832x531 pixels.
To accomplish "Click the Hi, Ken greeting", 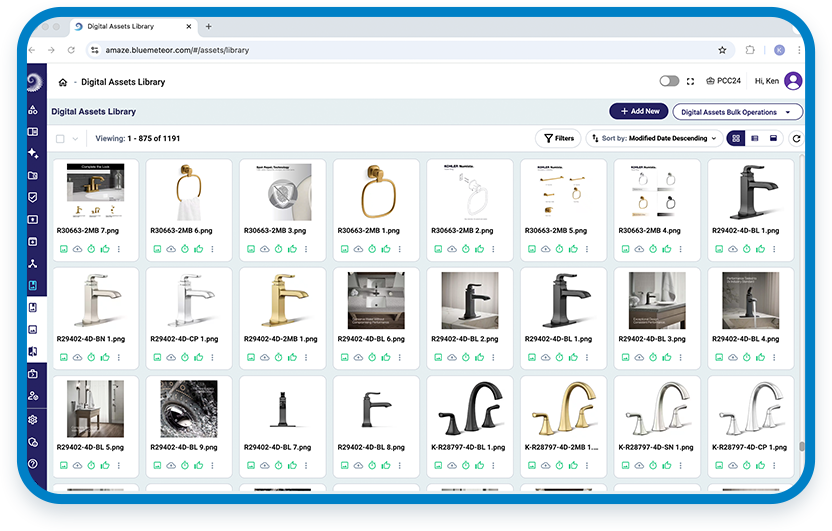I will (x=767, y=81).
